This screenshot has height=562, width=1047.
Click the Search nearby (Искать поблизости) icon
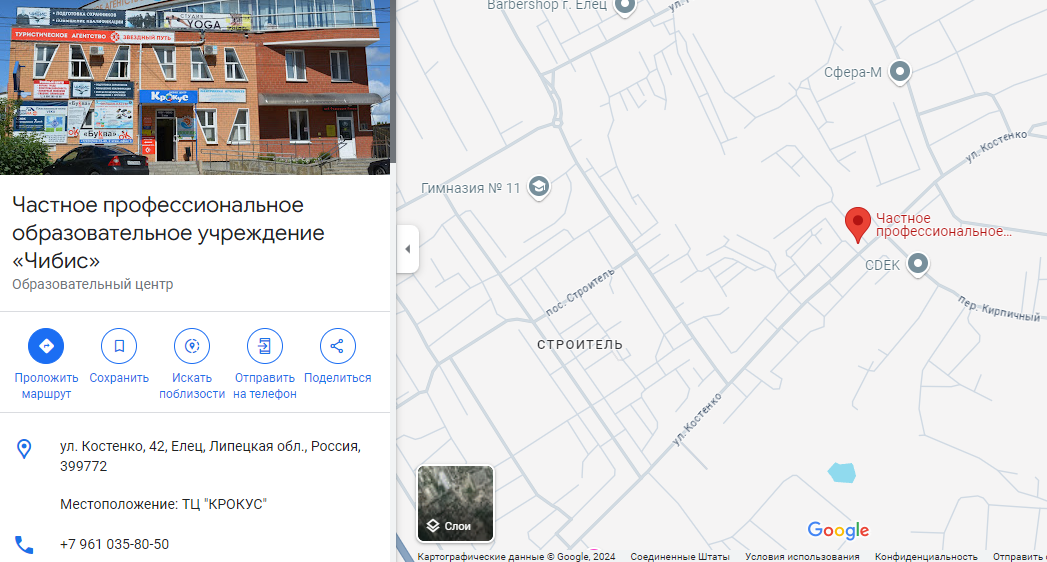(x=192, y=346)
